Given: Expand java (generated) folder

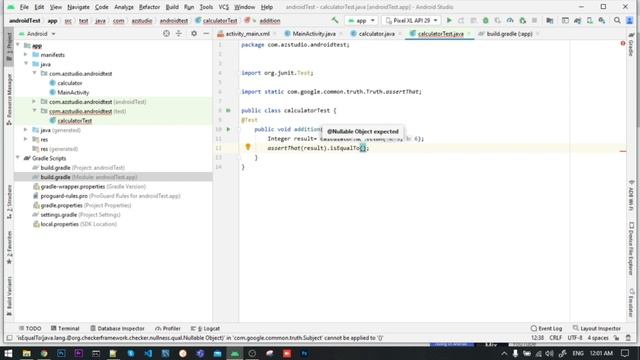Looking at the screenshot, I should 26,130.
